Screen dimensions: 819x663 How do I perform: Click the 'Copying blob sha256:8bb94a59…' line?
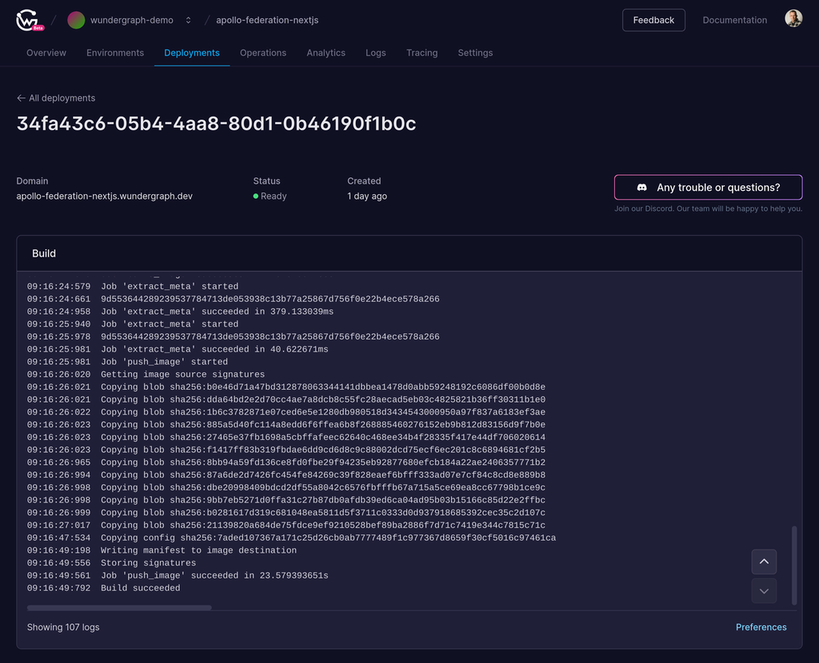coord(286,462)
